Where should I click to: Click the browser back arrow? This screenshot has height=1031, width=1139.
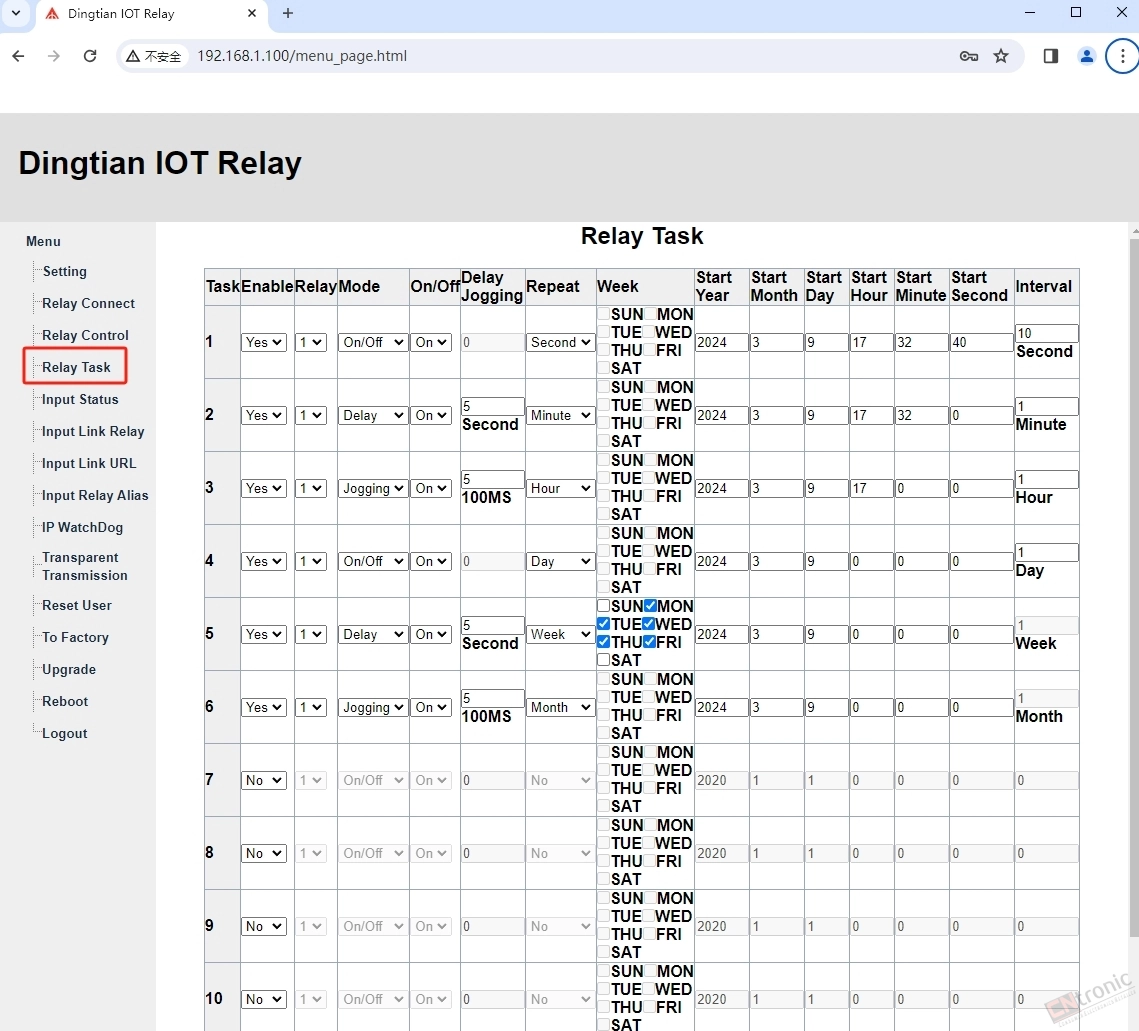18,56
